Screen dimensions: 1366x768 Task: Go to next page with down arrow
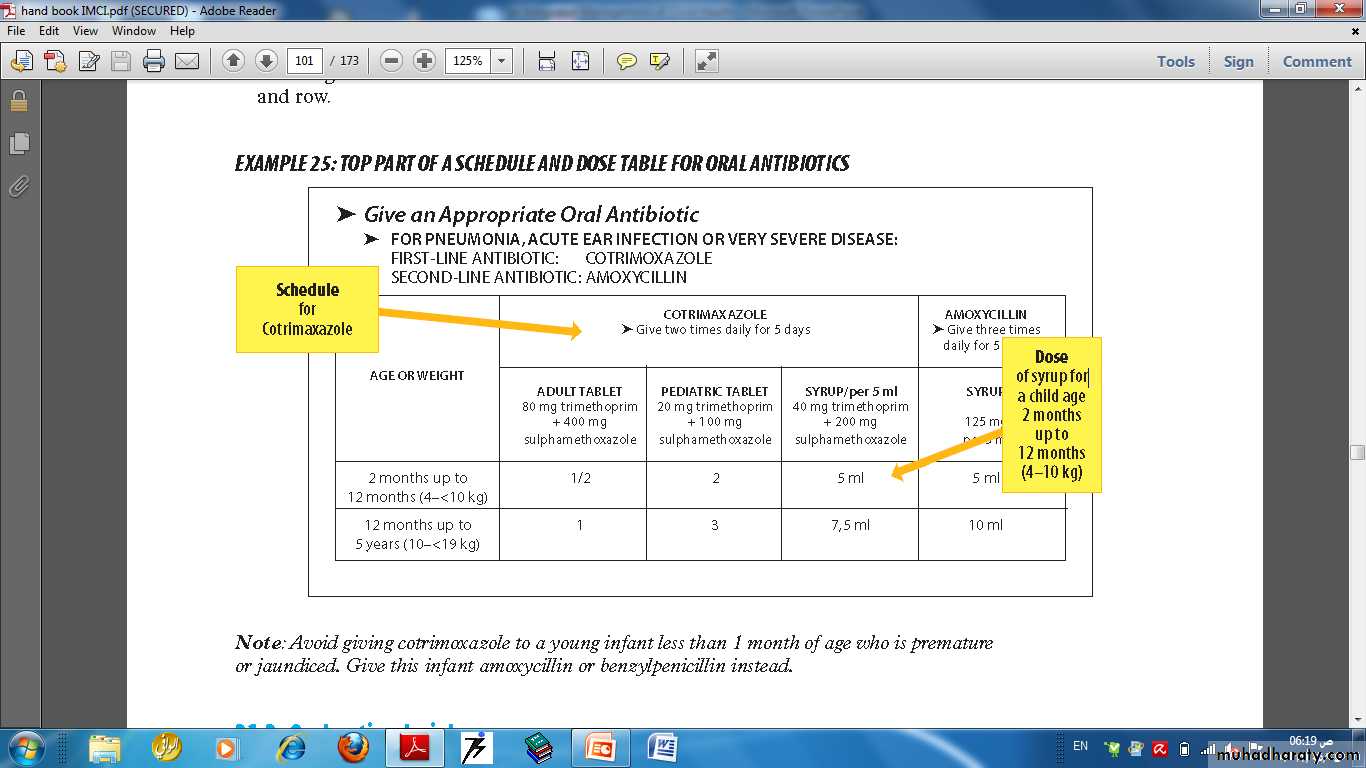266,61
